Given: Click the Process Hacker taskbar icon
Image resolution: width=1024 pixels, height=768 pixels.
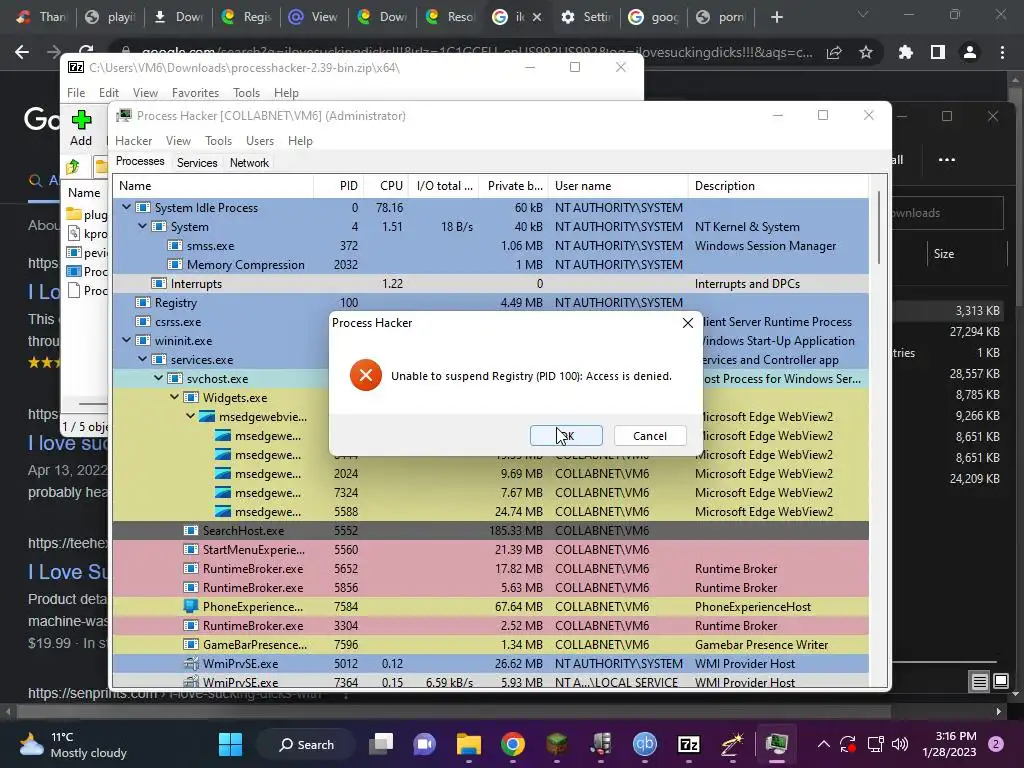Looking at the screenshot, I should 776,744.
